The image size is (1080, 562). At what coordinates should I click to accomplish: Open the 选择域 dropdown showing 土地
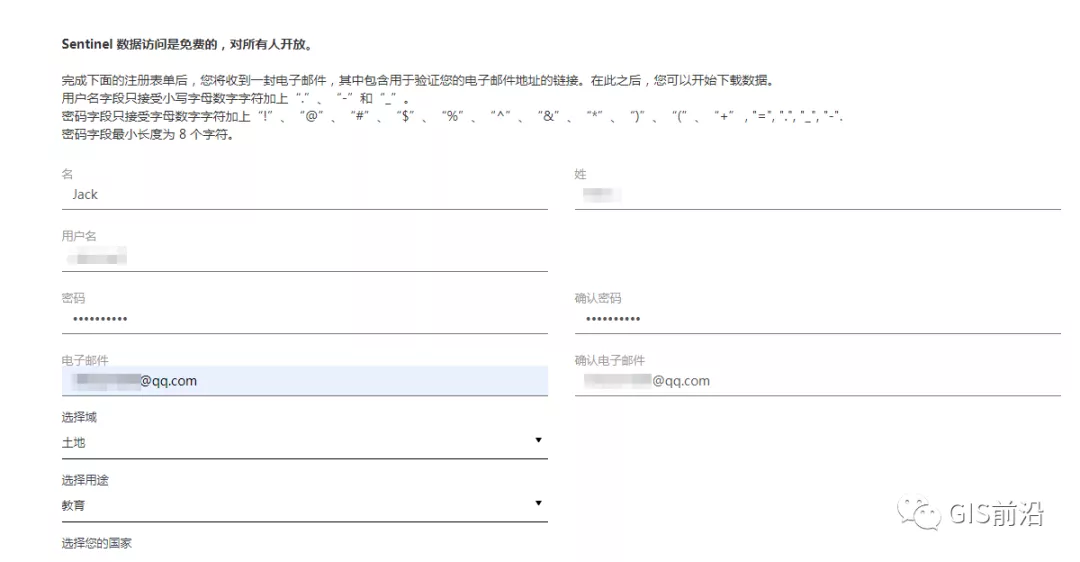[x=304, y=442]
